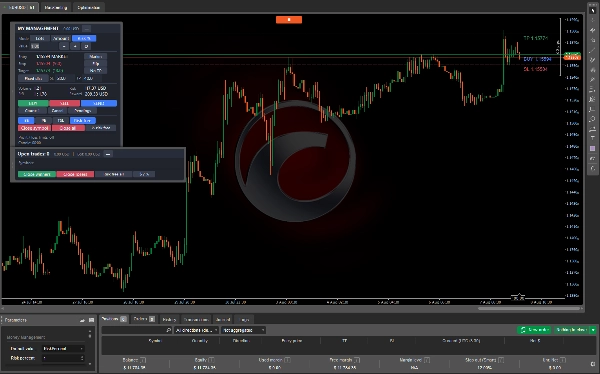600x374 pixels.
Task: Click the purple rectangle shape tool
Action: [593, 148]
